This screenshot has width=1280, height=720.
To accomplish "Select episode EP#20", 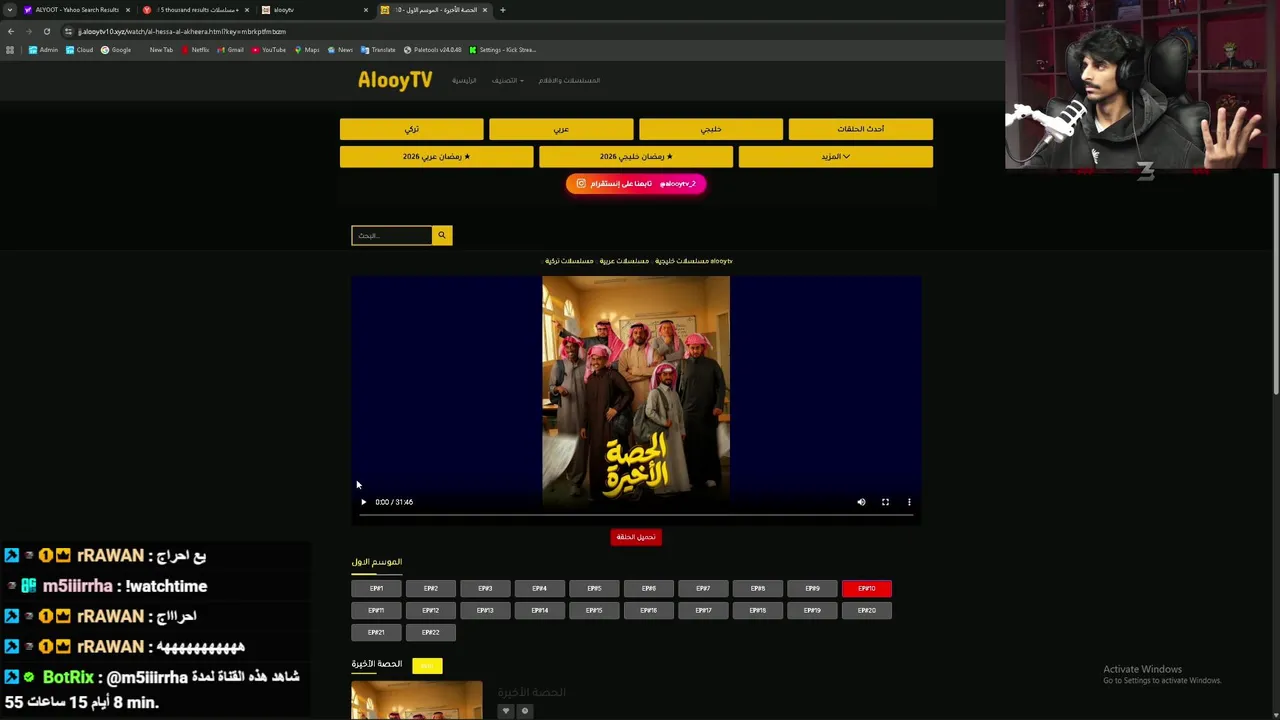I will (x=866, y=610).
